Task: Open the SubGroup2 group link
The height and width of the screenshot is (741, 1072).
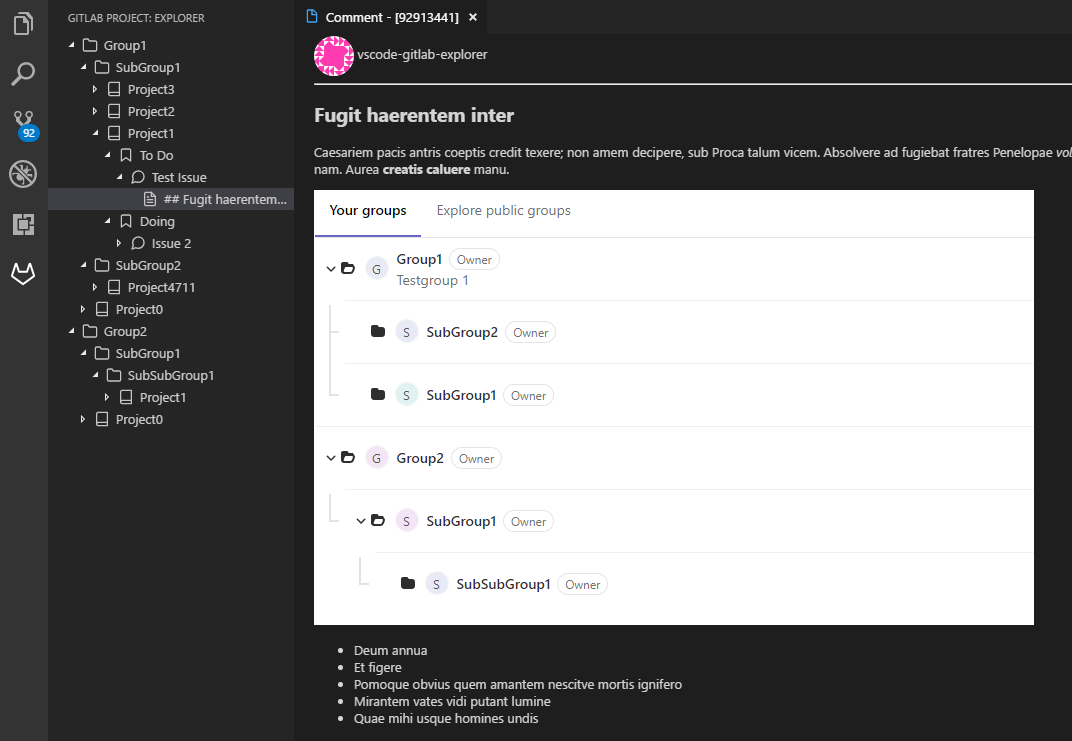Action: point(461,331)
